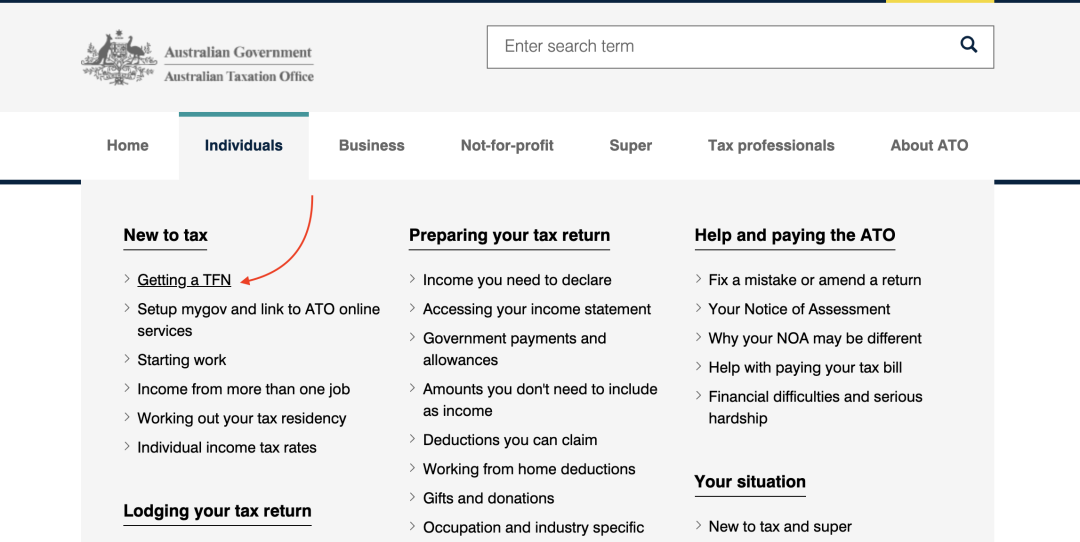Image resolution: width=1080 pixels, height=542 pixels.
Task: Click the chevron beside Your Notice of Assessment
Action: click(x=698, y=309)
